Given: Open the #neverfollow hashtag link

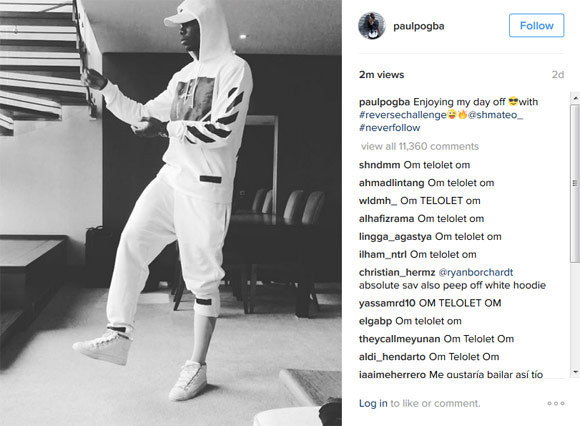Looking at the screenshot, I should tap(390, 128).
